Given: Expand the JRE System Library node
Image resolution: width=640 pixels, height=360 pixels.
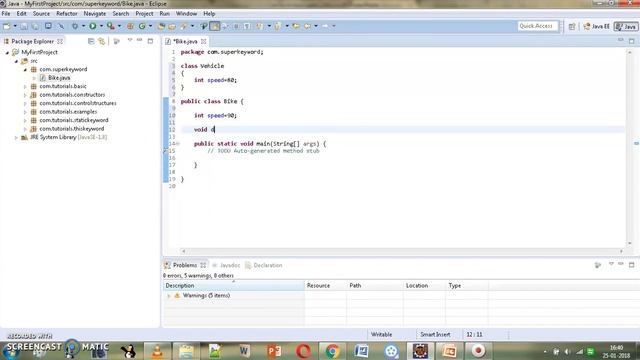Looking at the screenshot, I should [16, 138].
